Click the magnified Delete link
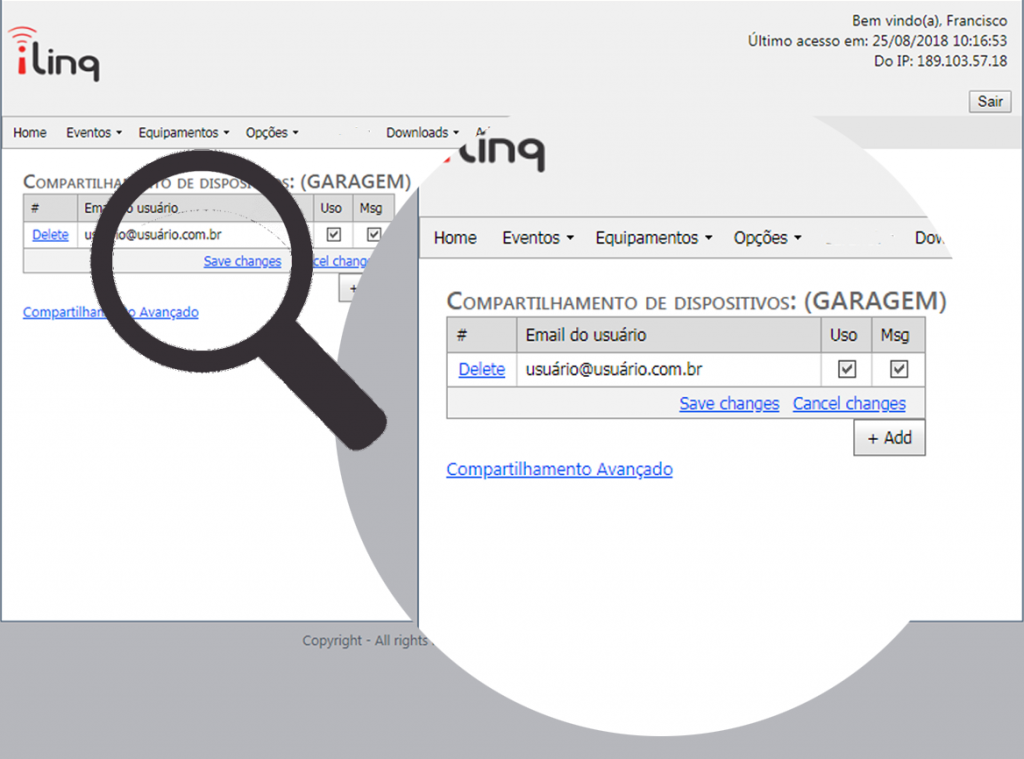1024x759 pixels. (481, 370)
